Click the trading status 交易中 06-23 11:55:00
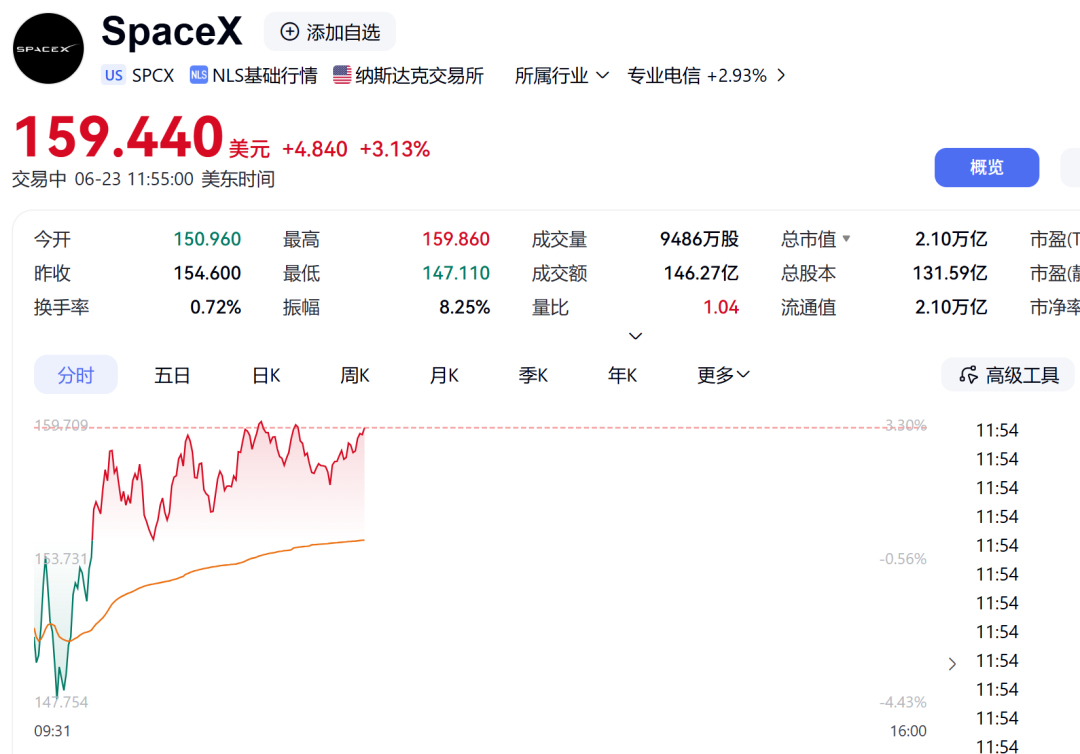This screenshot has height=754, width=1080. click(x=103, y=179)
